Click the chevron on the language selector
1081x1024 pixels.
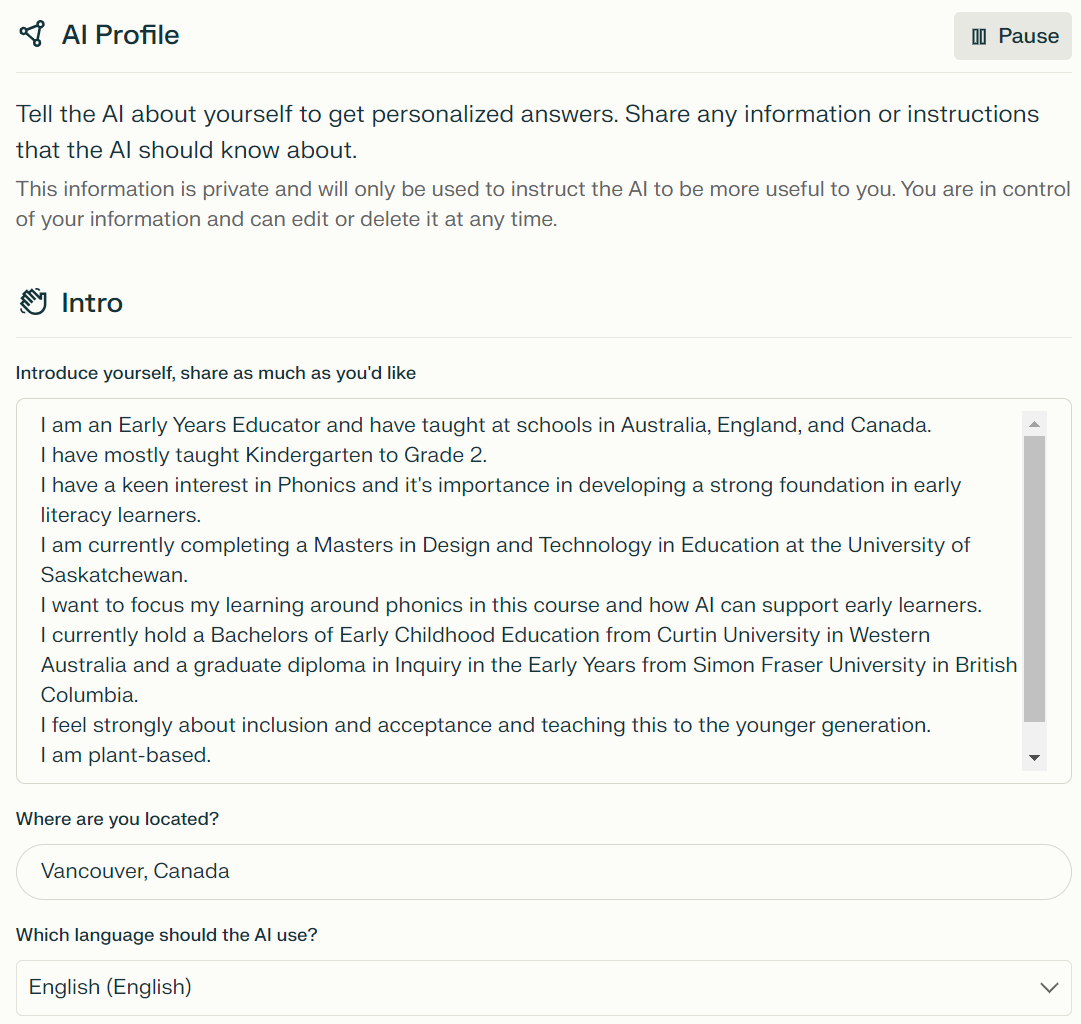pos(1049,987)
